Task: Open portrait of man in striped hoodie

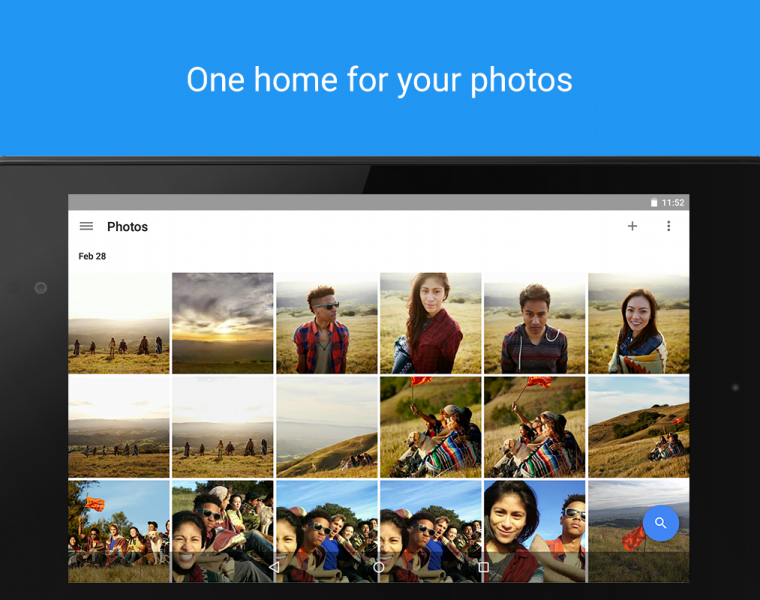Action: [x=535, y=323]
